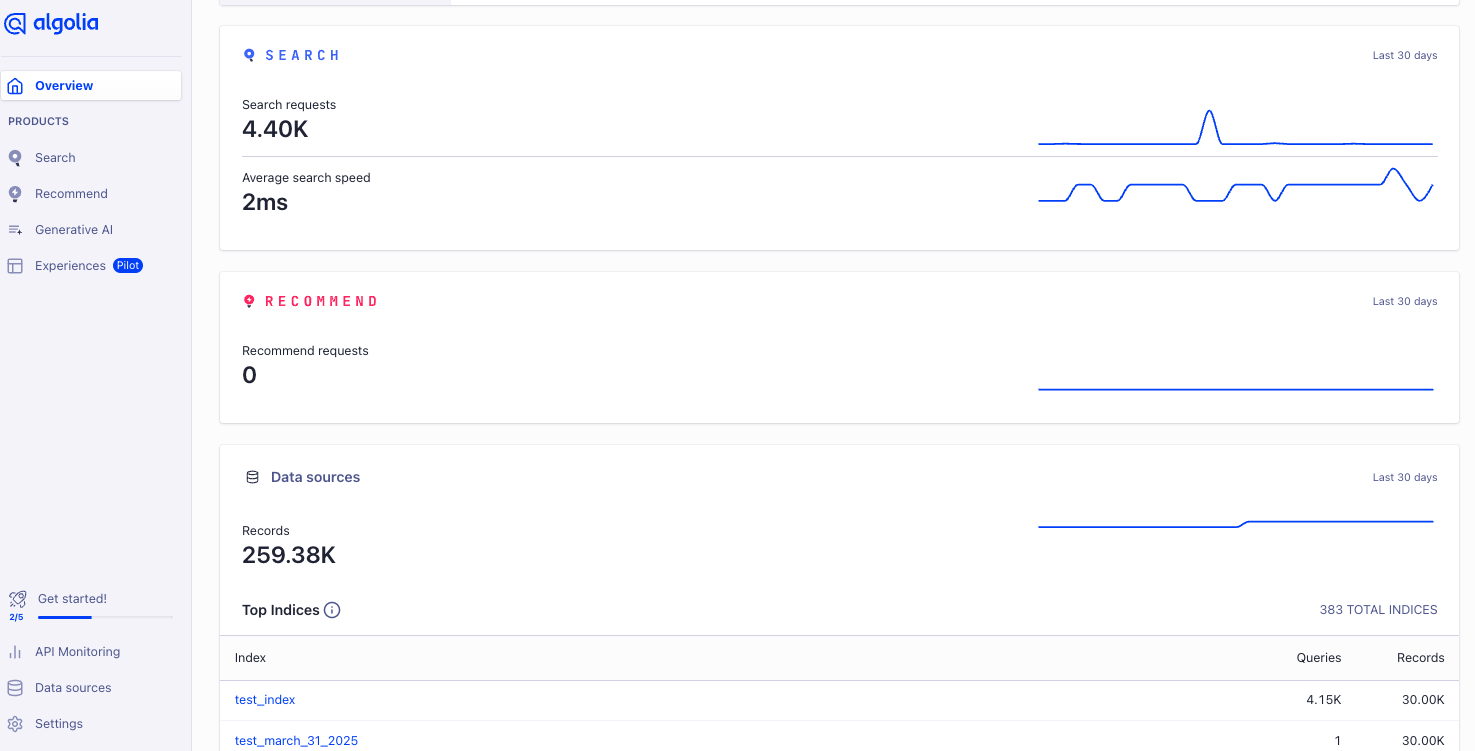Click the Queries column header
Image resolution: width=1475 pixels, height=751 pixels.
pos(1319,658)
